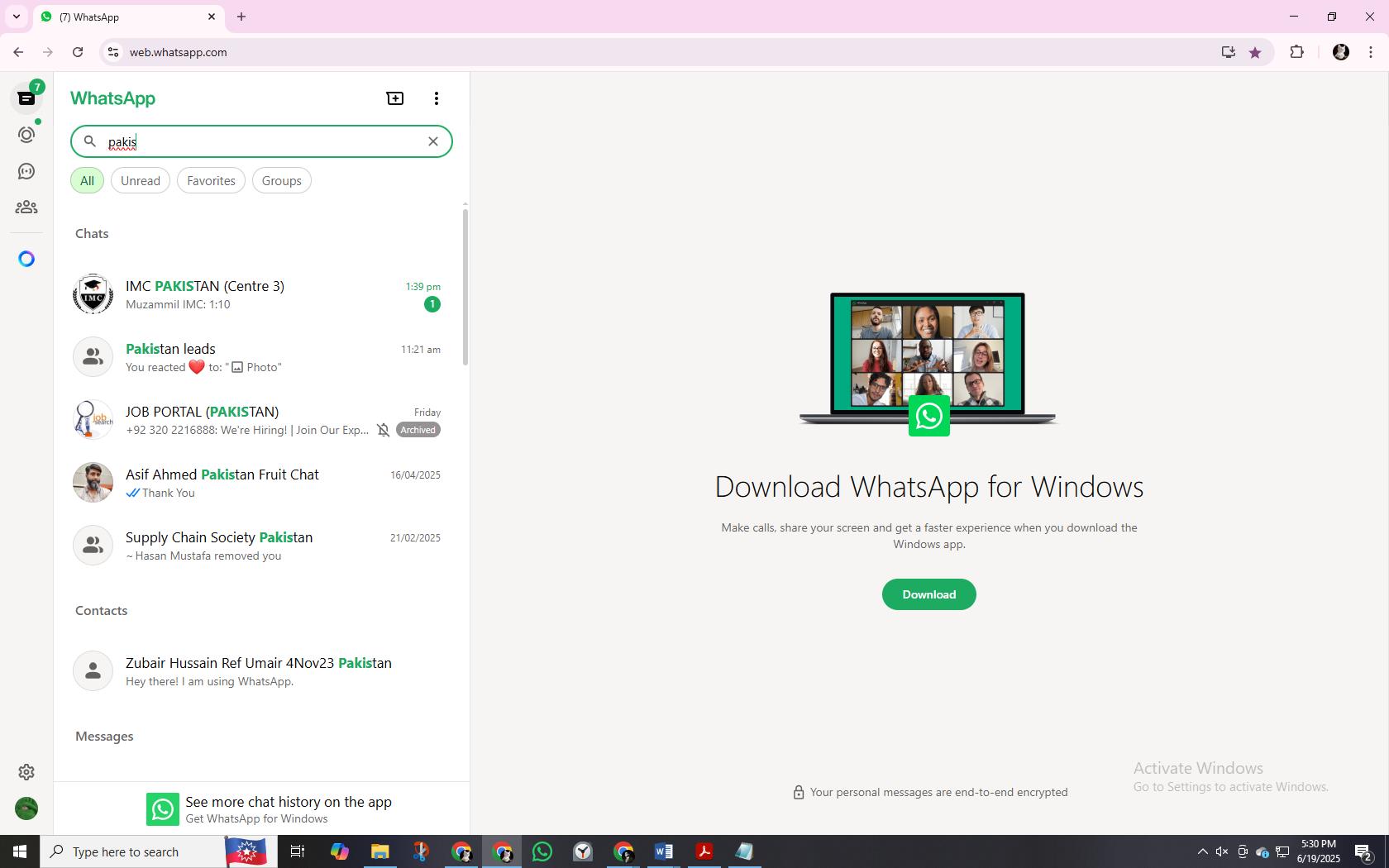Select the Groups filter chip
This screenshot has width=1389, height=868.
point(282,181)
